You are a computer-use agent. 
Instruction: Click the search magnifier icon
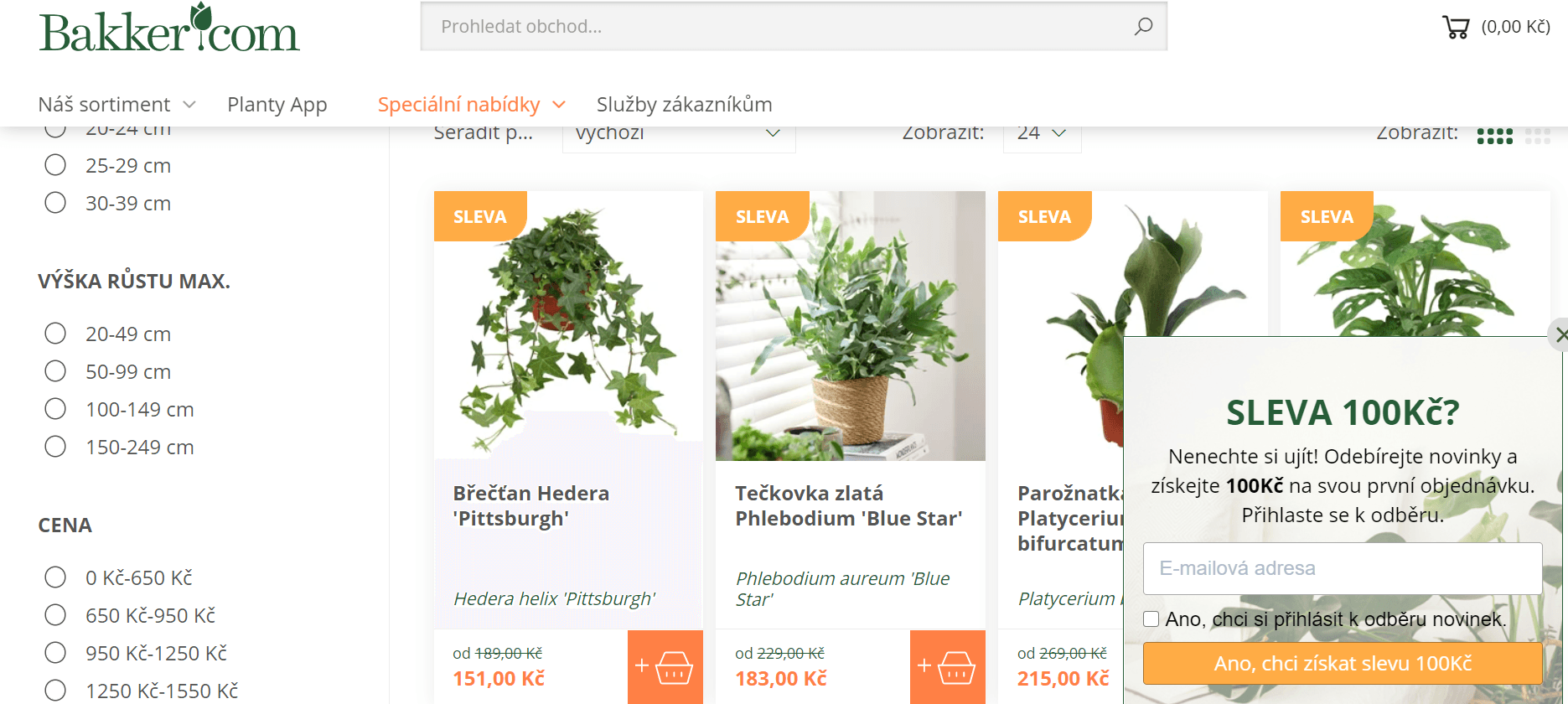click(1143, 26)
